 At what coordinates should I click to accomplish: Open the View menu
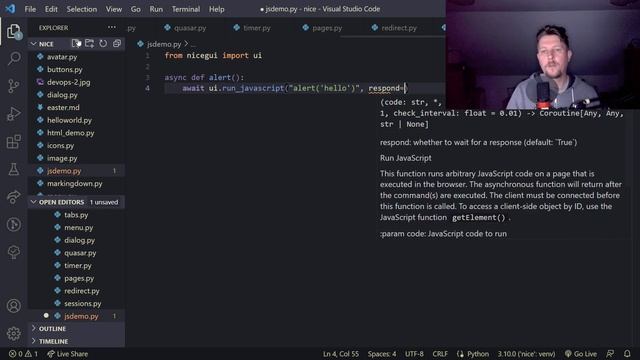(113, 9)
